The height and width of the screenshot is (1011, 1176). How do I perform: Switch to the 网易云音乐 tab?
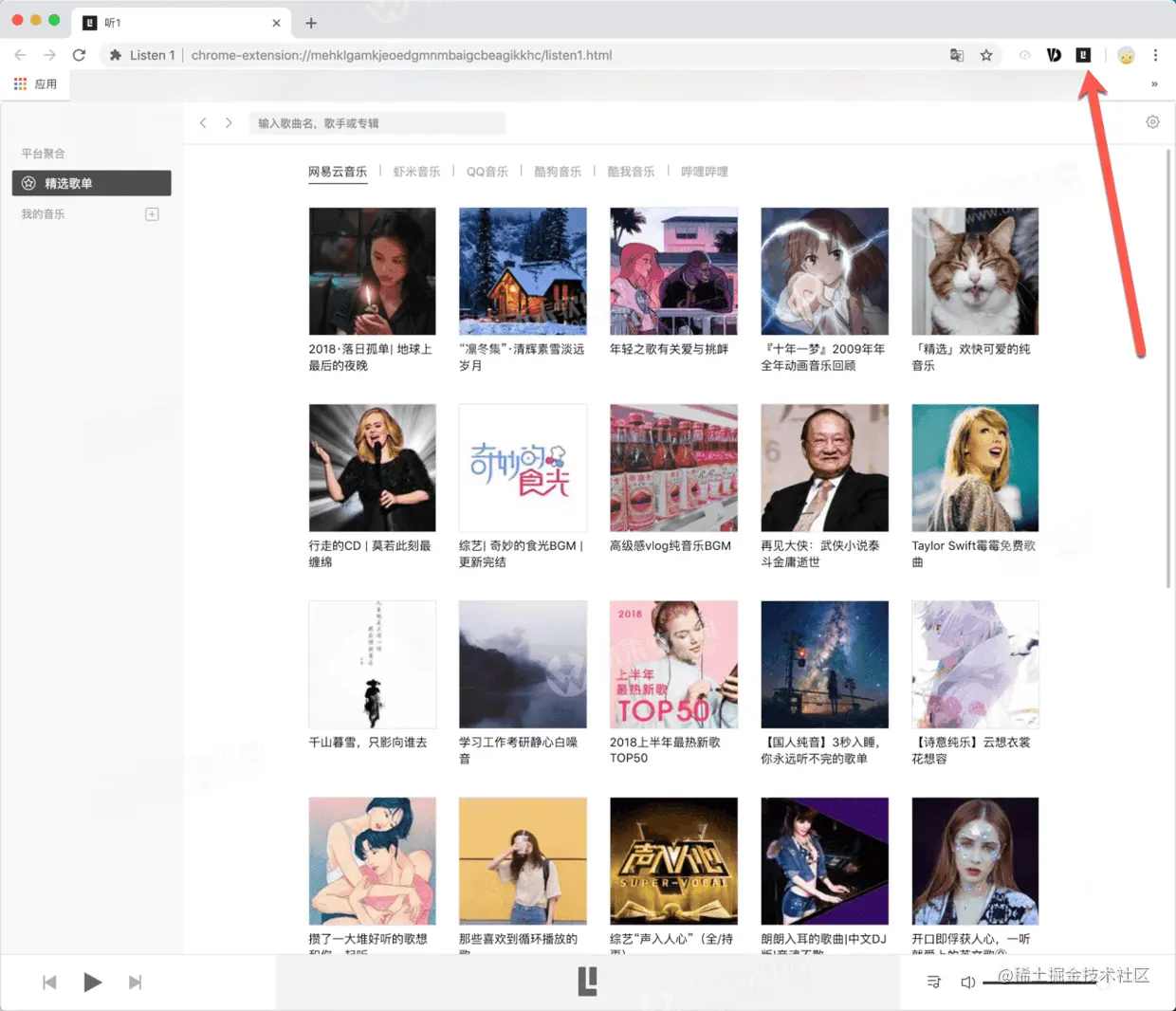coord(338,172)
